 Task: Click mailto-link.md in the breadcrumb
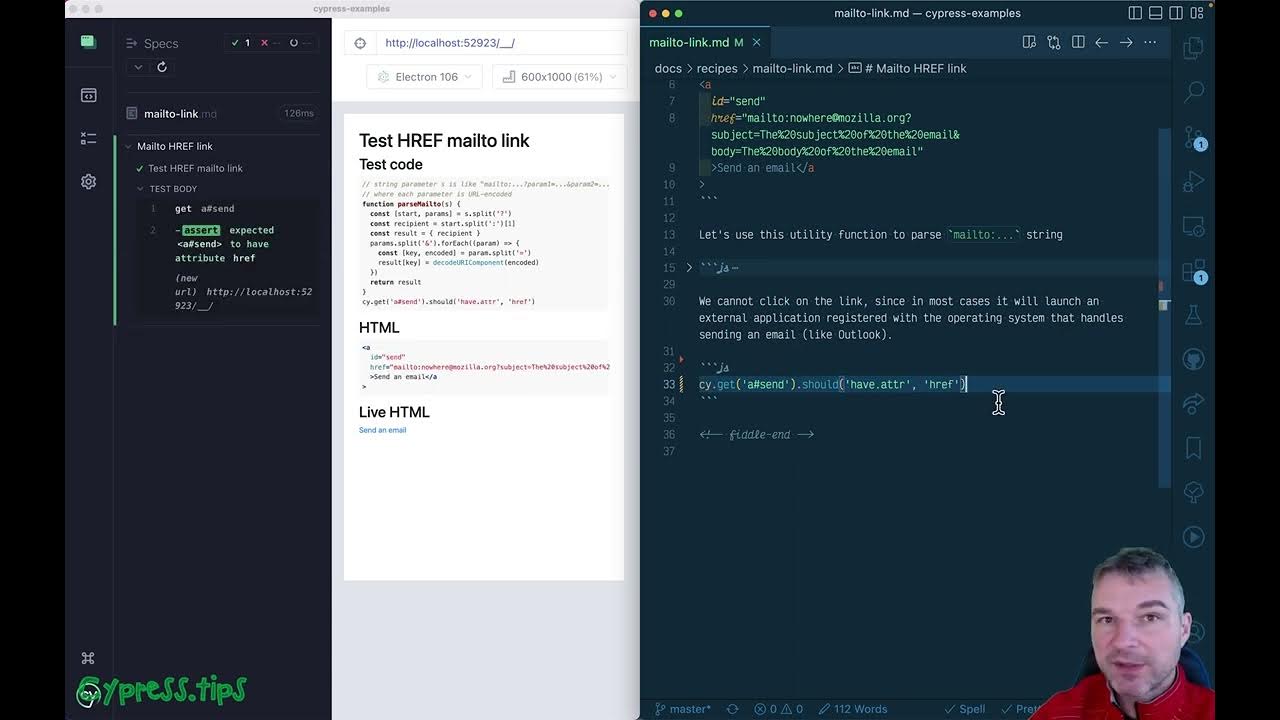click(x=792, y=68)
